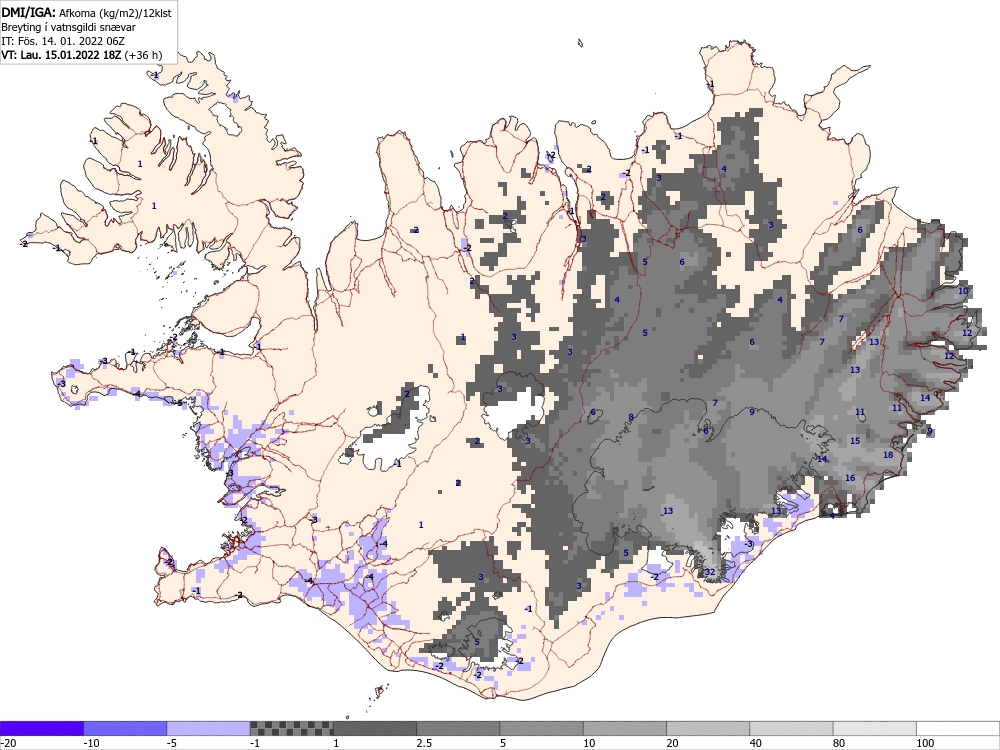This screenshot has height=750, width=1000.
Task: Click the map value '16' in the southeast
Action: pos(850,478)
